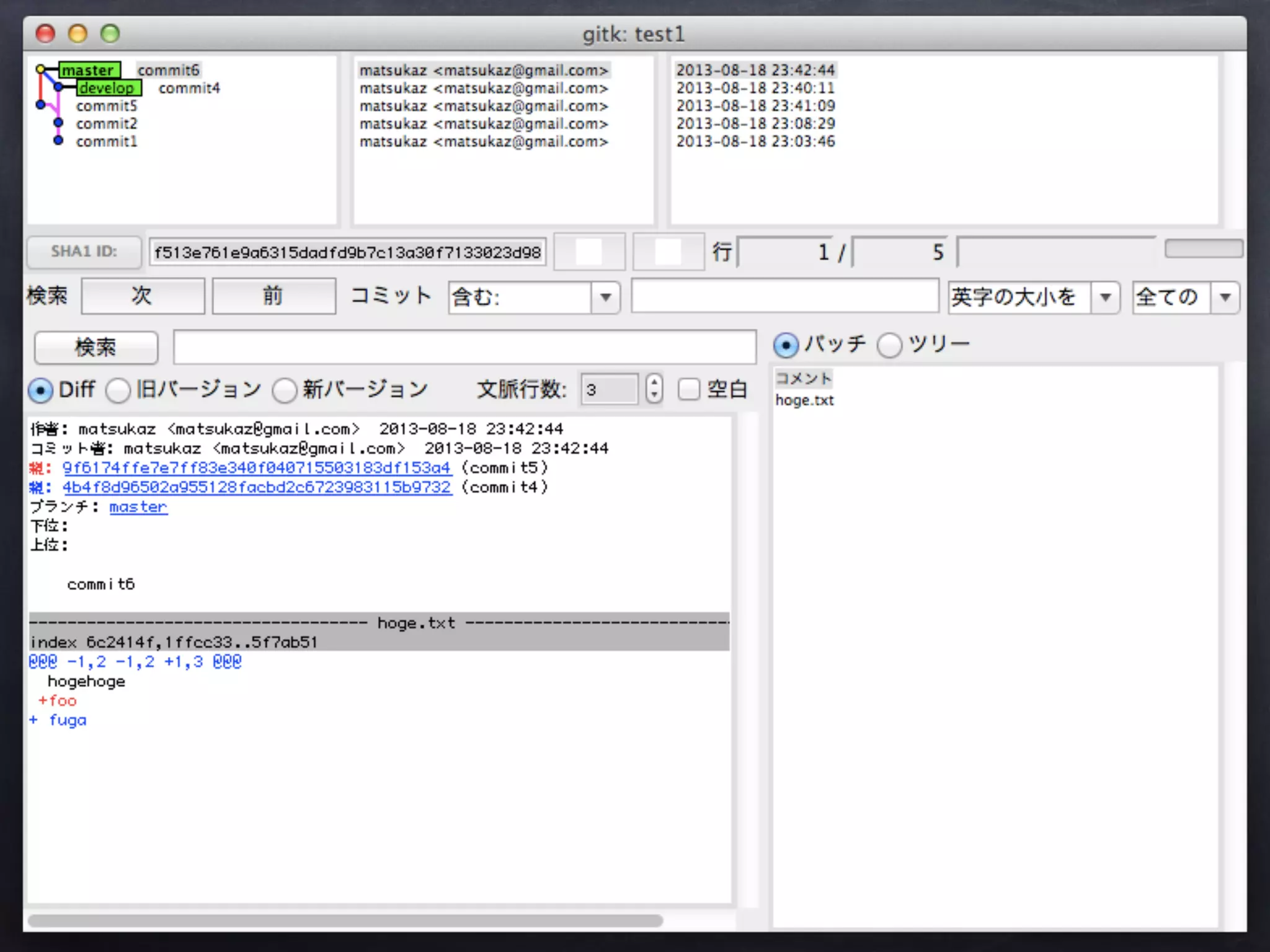
Task: Click the hunk header @@@ -1,2 line
Action: point(135,662)
